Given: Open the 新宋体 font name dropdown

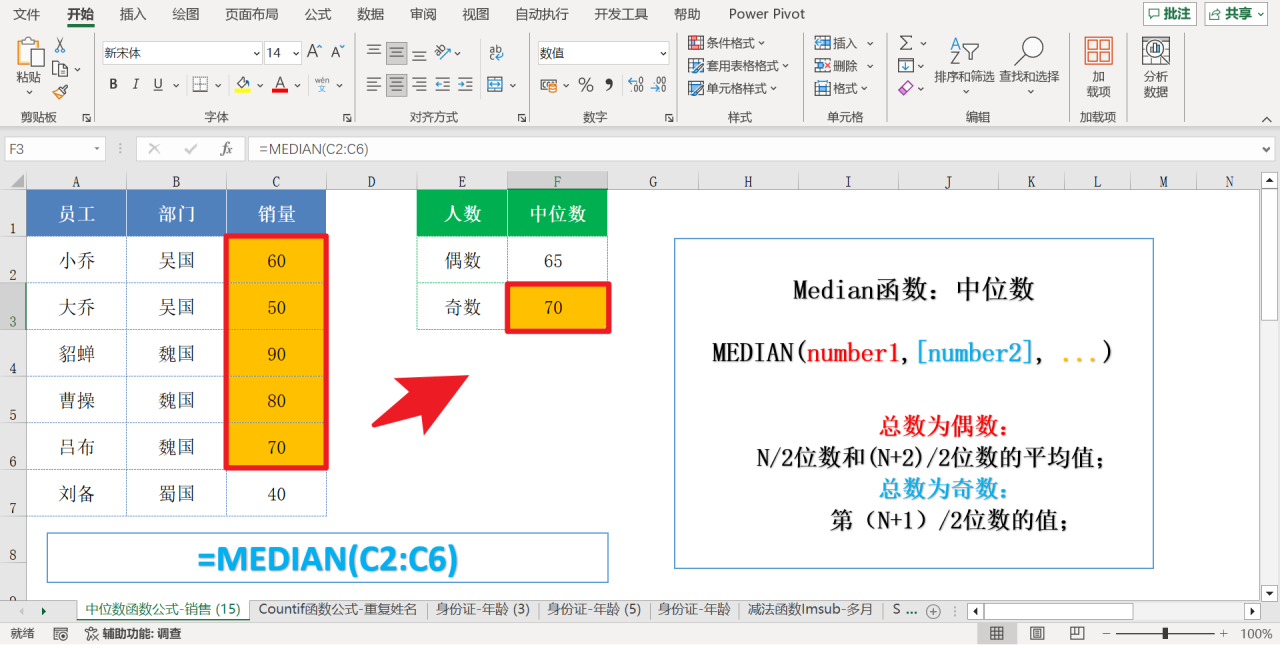Looking at the screenshot, I should click(256, 53).
